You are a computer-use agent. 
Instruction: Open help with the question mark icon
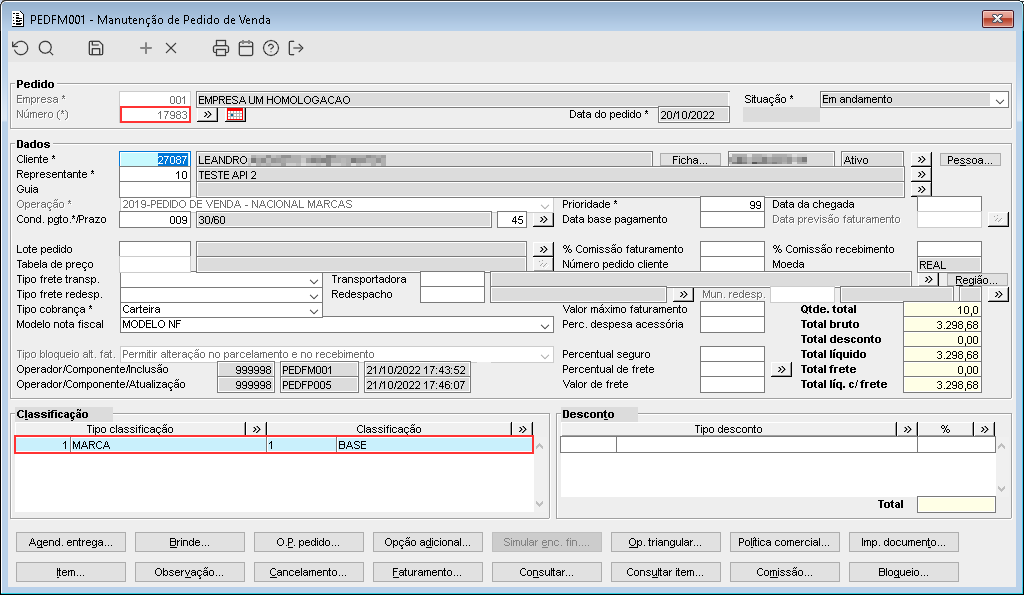click(x=271, y=48)
